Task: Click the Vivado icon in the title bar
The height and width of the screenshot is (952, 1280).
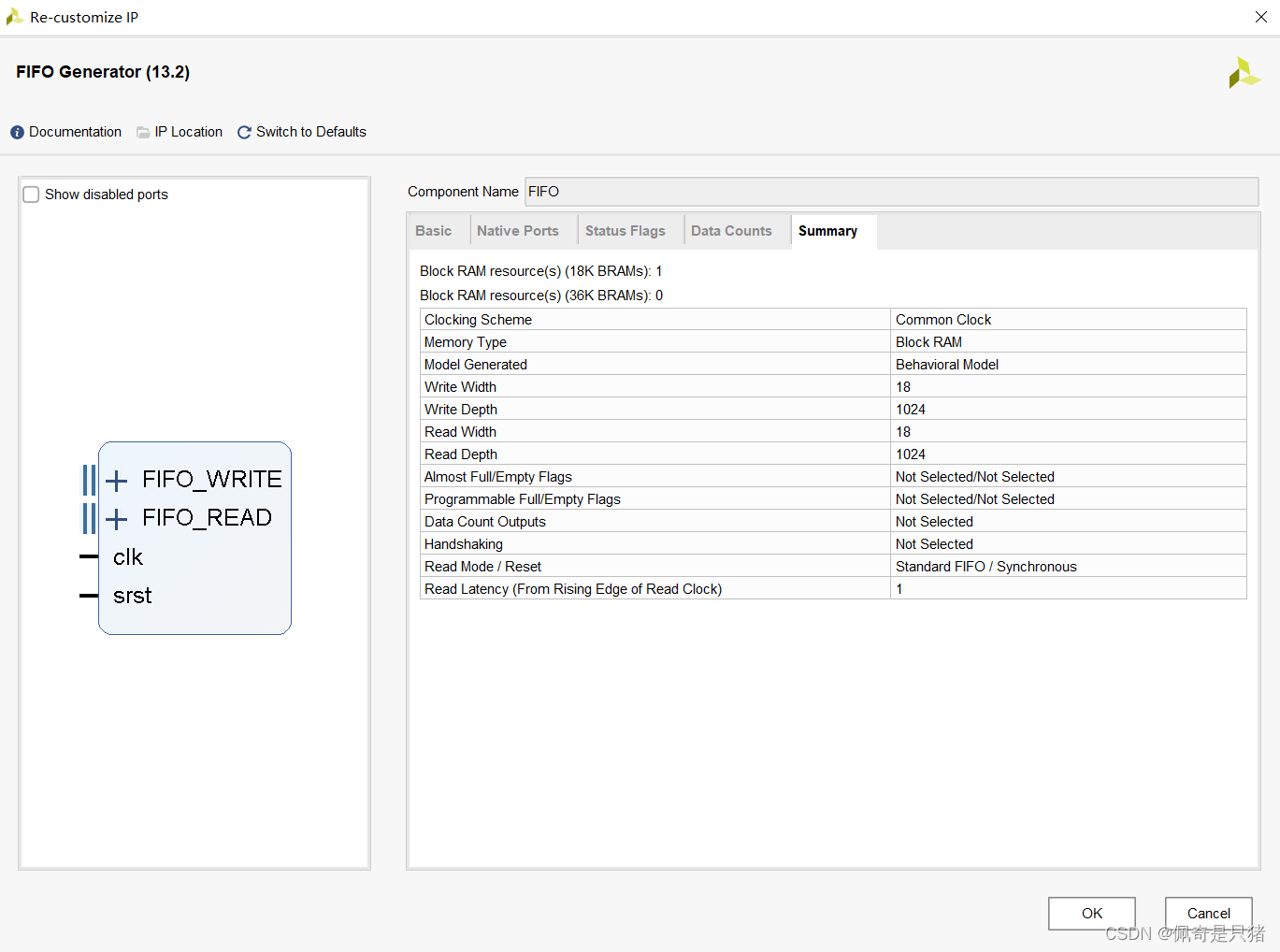Action: 14,17
